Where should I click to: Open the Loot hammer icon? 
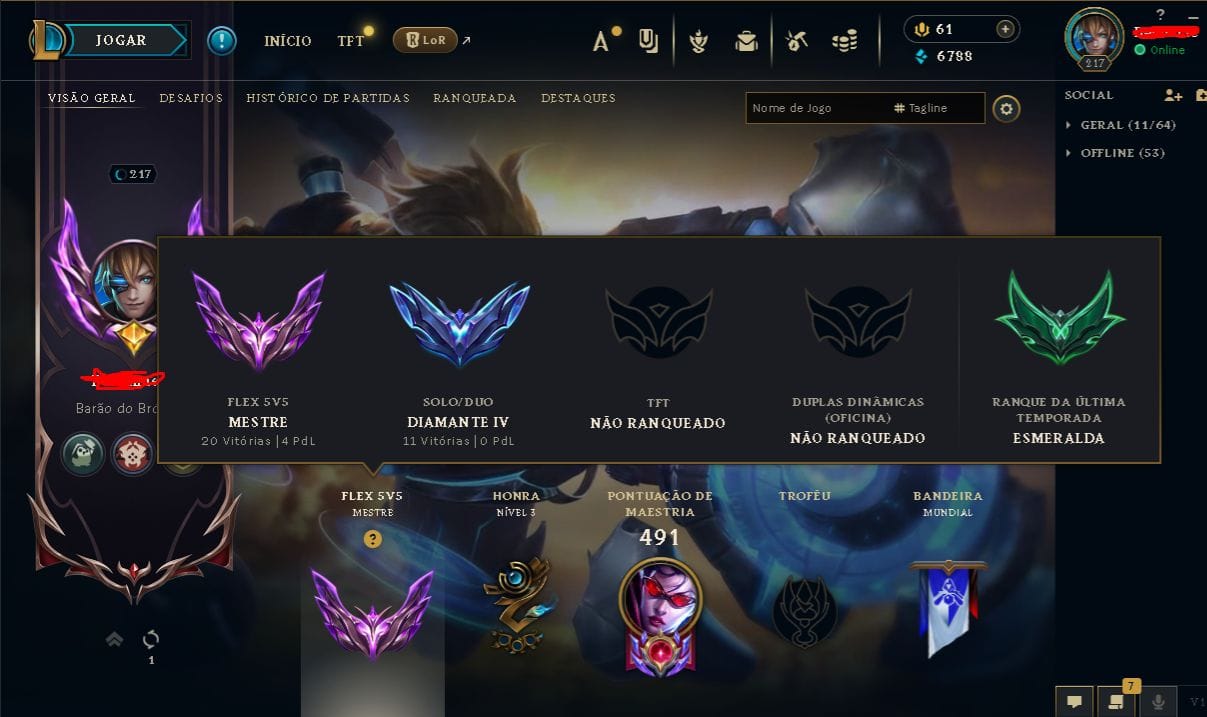click(x=796, y=41)
